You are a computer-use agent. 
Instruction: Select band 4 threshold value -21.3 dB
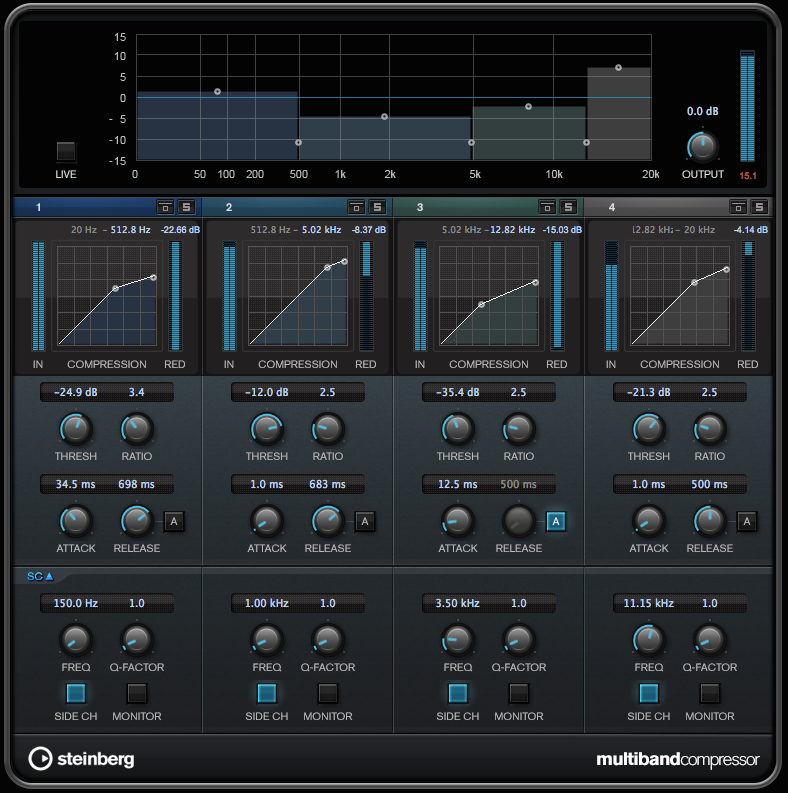(648, 392)
